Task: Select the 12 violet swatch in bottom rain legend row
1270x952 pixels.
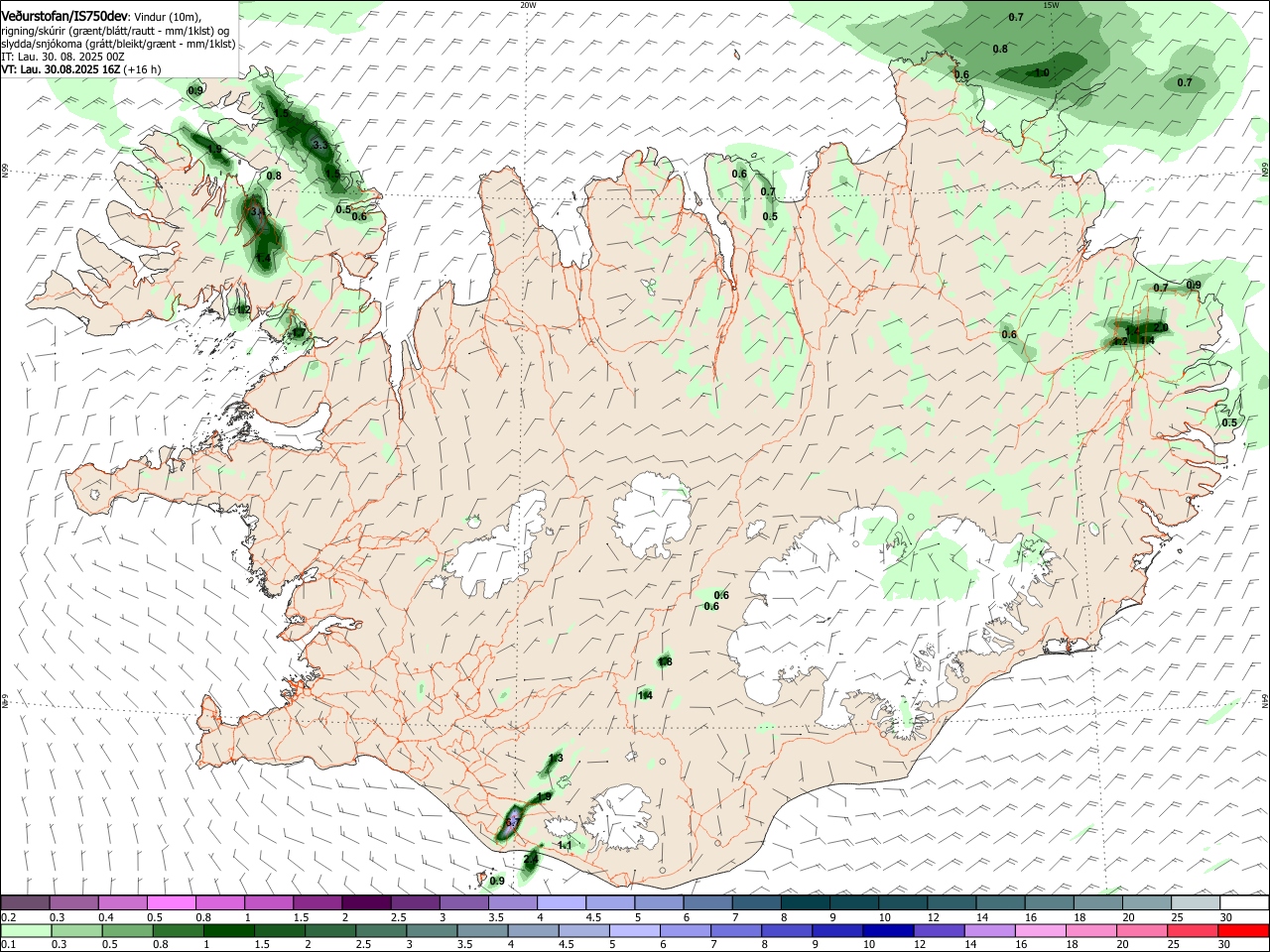Action: pyautogui.click(x=938, y=931)
